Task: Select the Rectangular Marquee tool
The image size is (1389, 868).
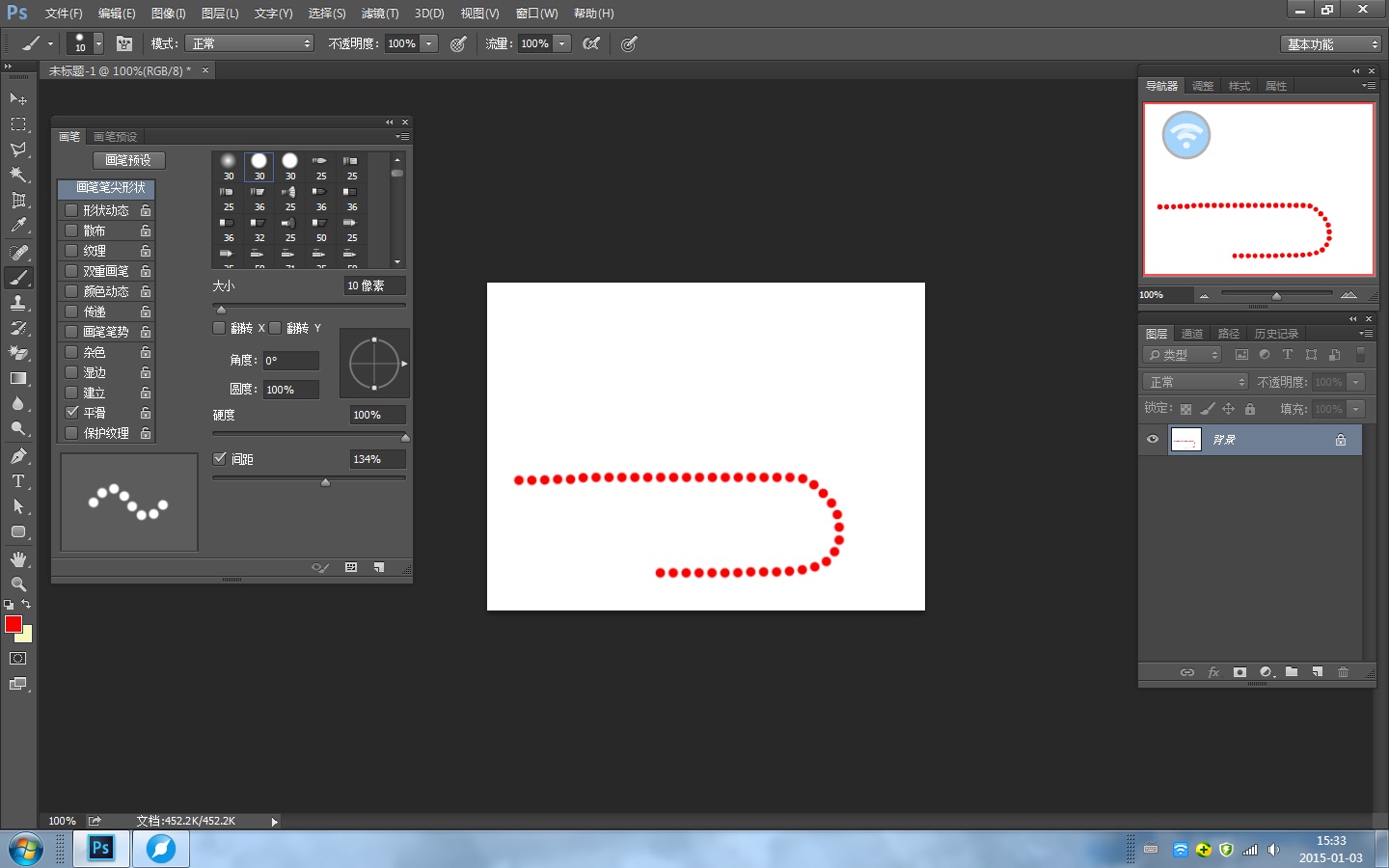Action: point(18,124)
